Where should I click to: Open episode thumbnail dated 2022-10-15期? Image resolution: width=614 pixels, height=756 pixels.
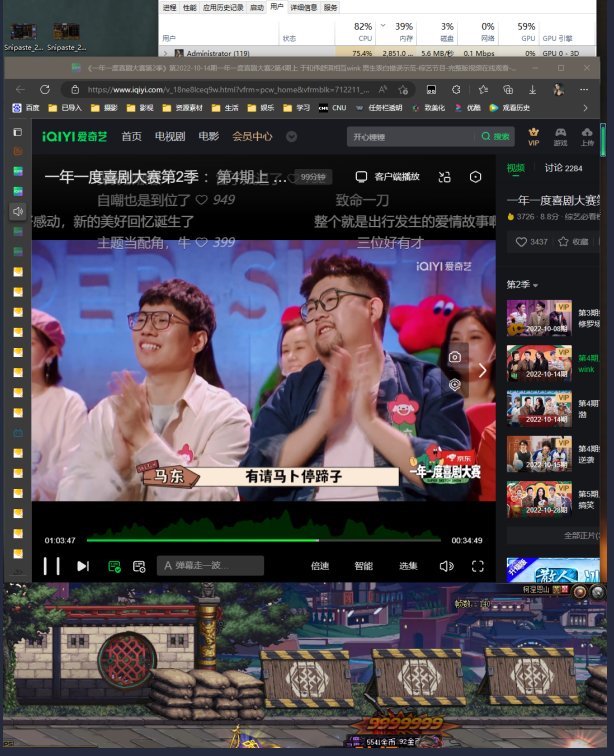tap(539, 454)
